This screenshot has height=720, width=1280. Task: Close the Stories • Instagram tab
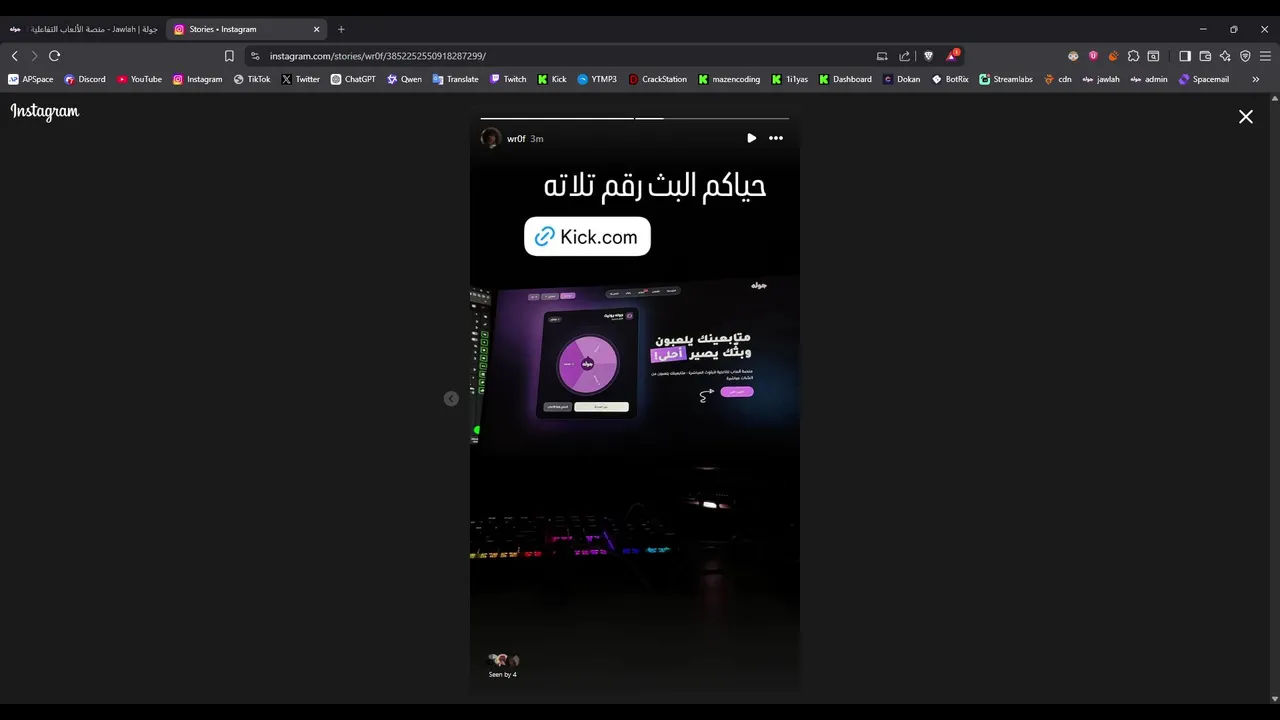[317, 29]
